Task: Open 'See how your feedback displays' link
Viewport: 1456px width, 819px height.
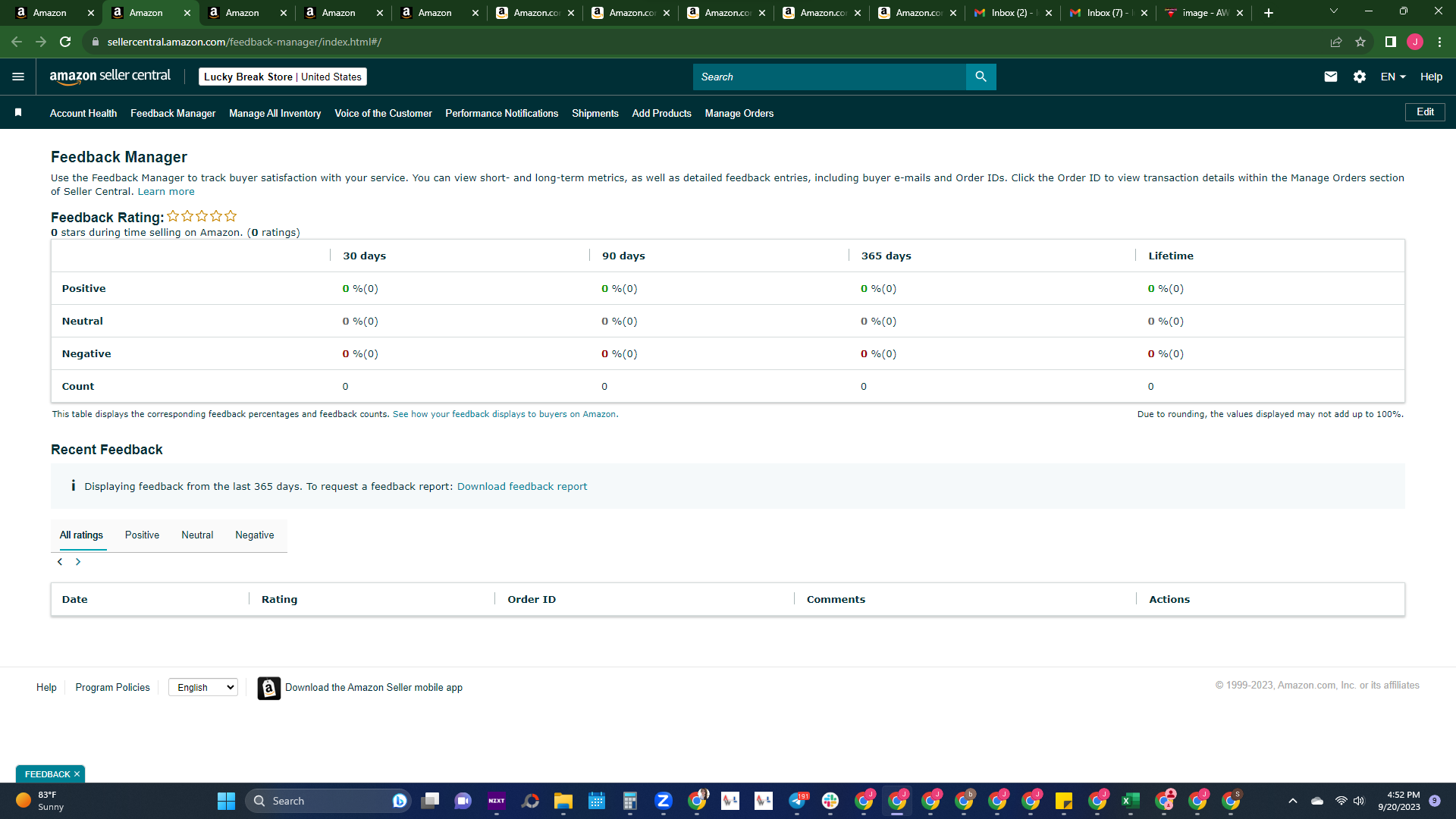Action: [x=505, y=414]
